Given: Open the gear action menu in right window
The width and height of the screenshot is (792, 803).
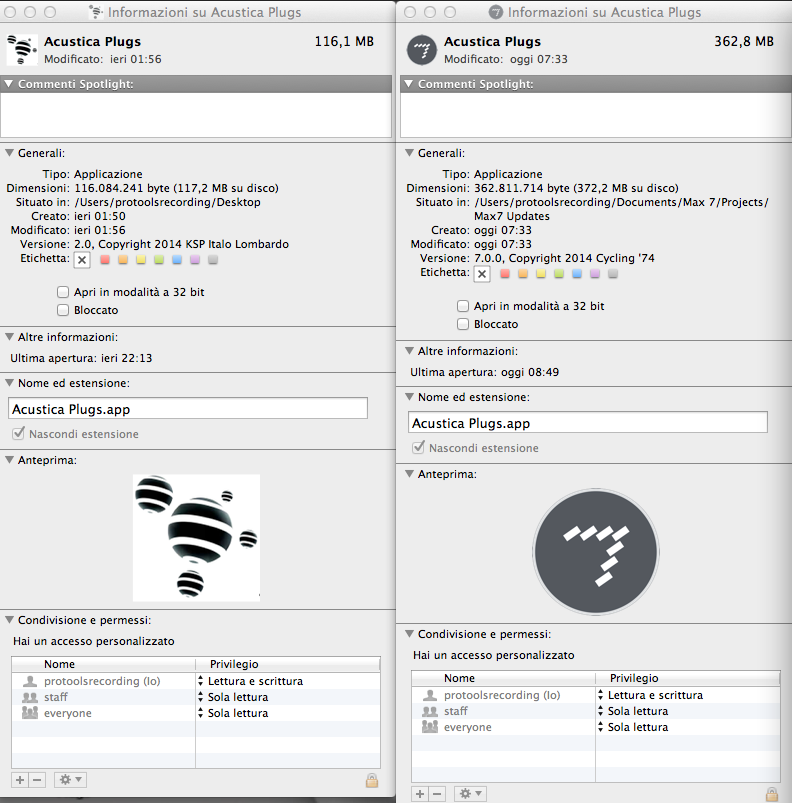Looking at the screenshot, I should click(x=470, y=794).
